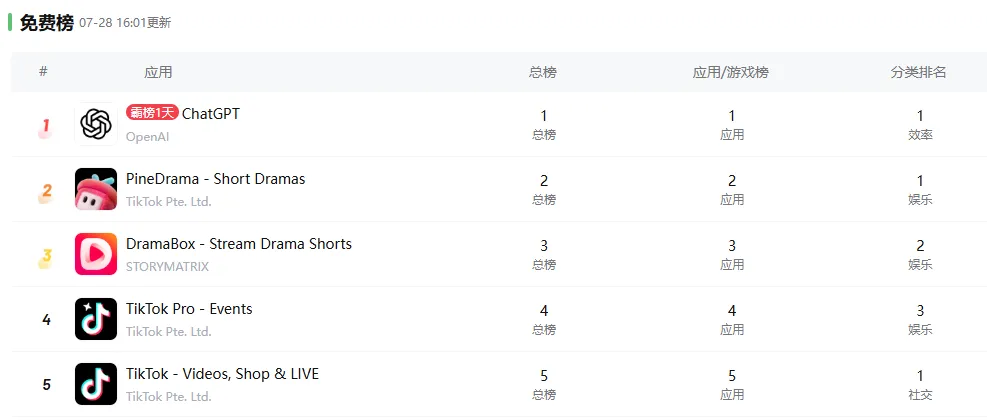
Task: Click the 免费榜 section heading
Action: point(47,23)
